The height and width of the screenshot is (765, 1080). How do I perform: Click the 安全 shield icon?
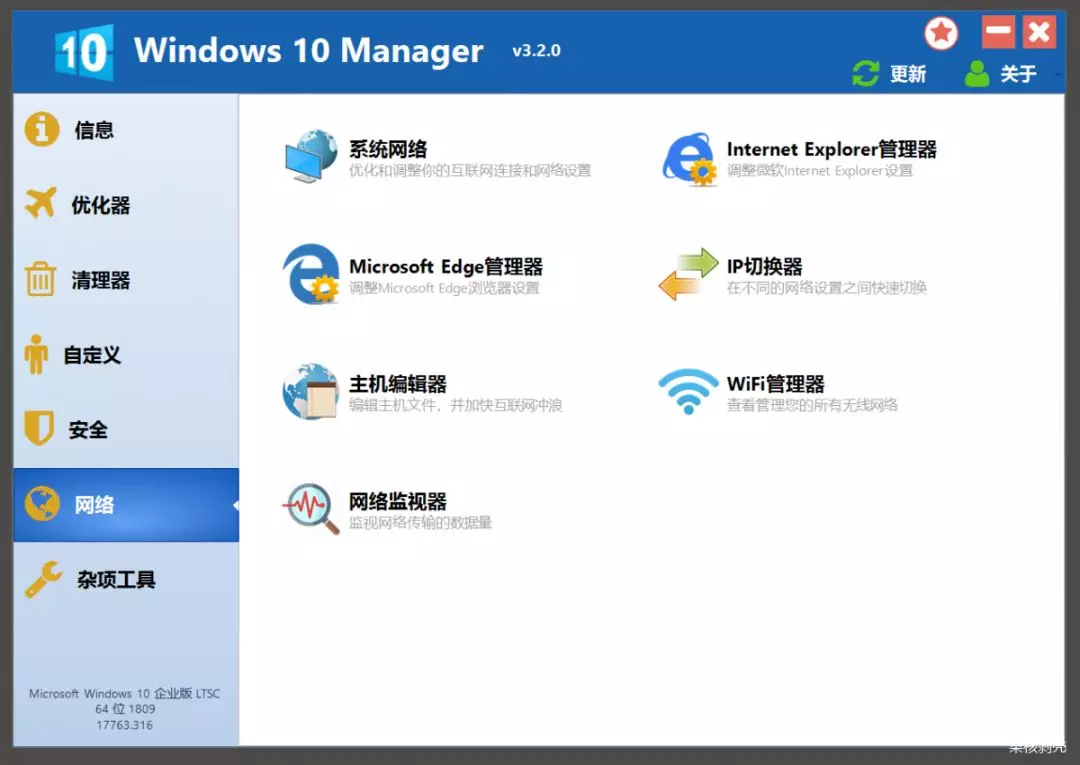(39, 428)
